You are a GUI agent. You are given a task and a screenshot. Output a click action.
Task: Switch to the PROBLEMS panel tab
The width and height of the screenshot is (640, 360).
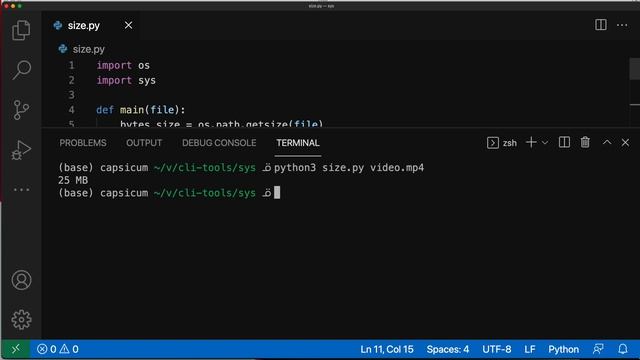[x=83, y=143]
